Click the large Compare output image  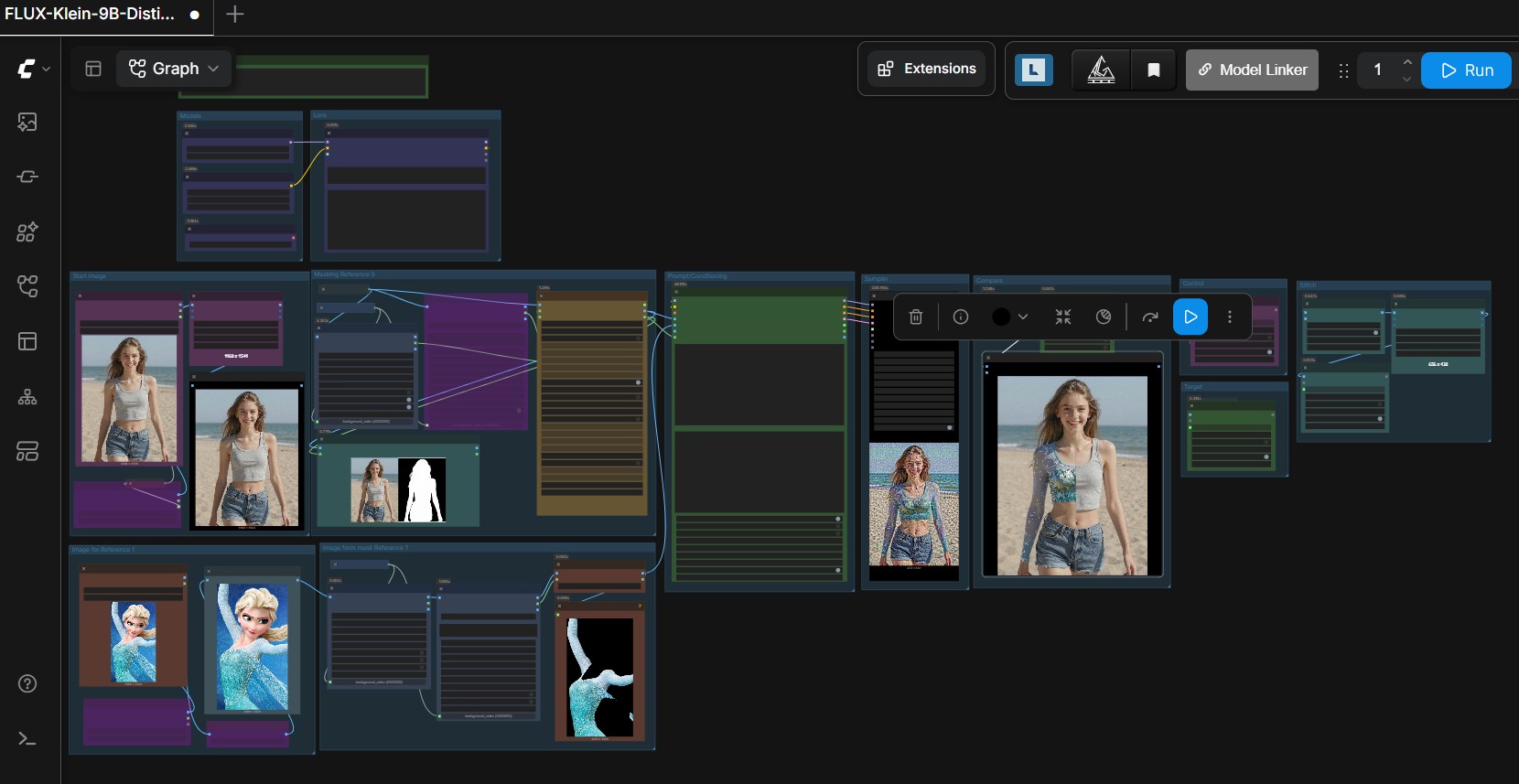[1072, 476]
